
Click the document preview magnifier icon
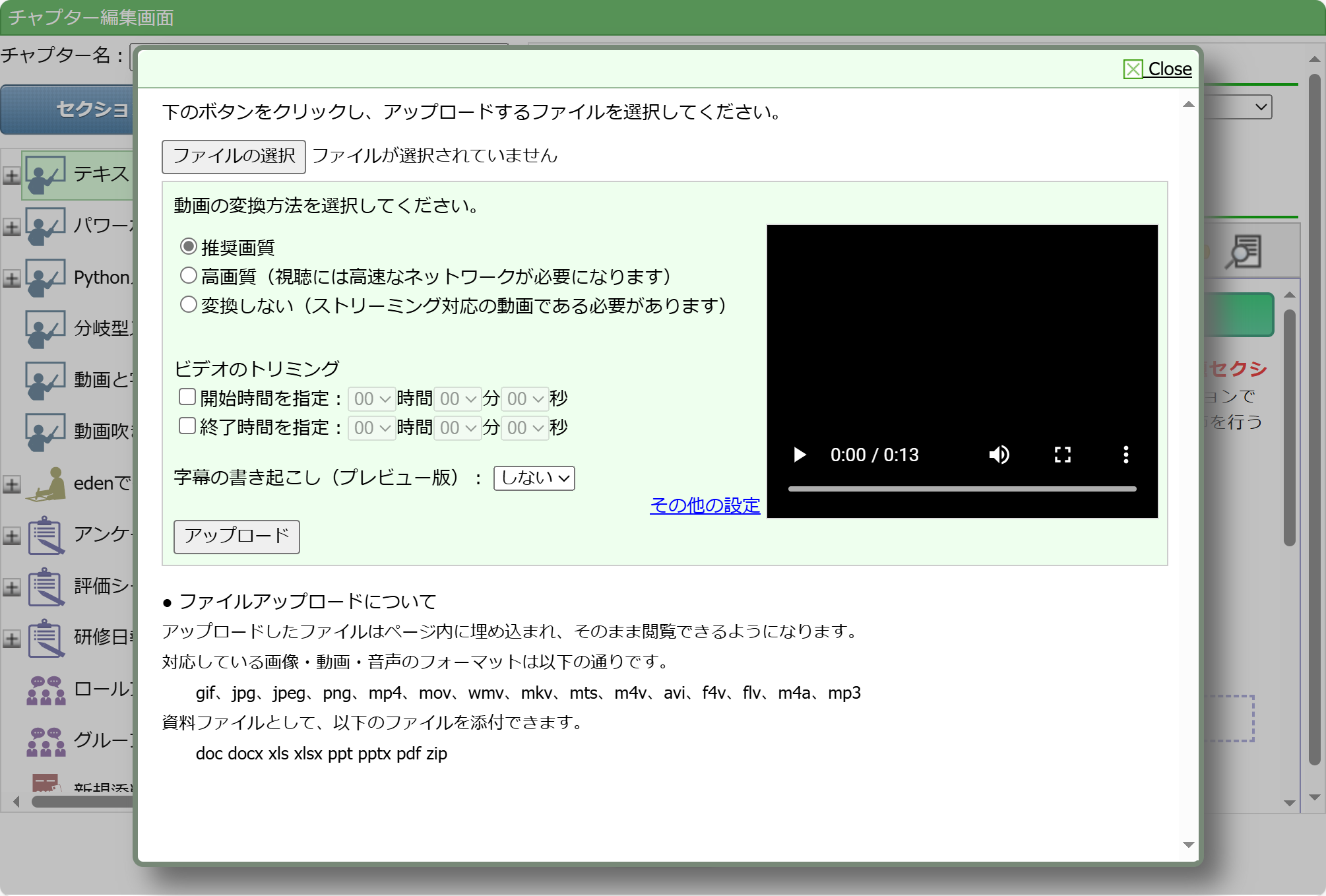tap(1244, 252)
